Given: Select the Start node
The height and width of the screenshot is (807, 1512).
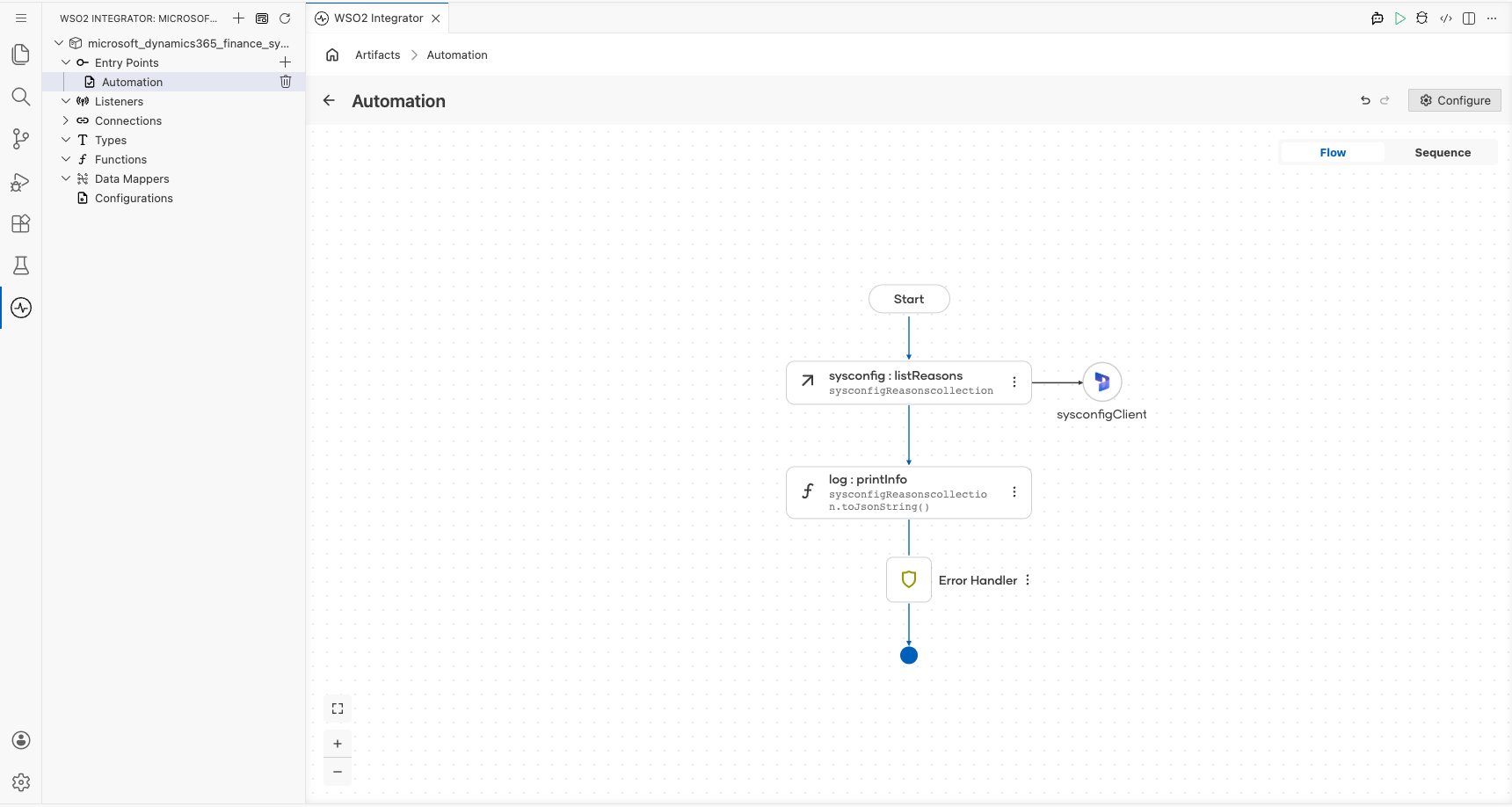Looking at the screenshot, I should [909, 299].
